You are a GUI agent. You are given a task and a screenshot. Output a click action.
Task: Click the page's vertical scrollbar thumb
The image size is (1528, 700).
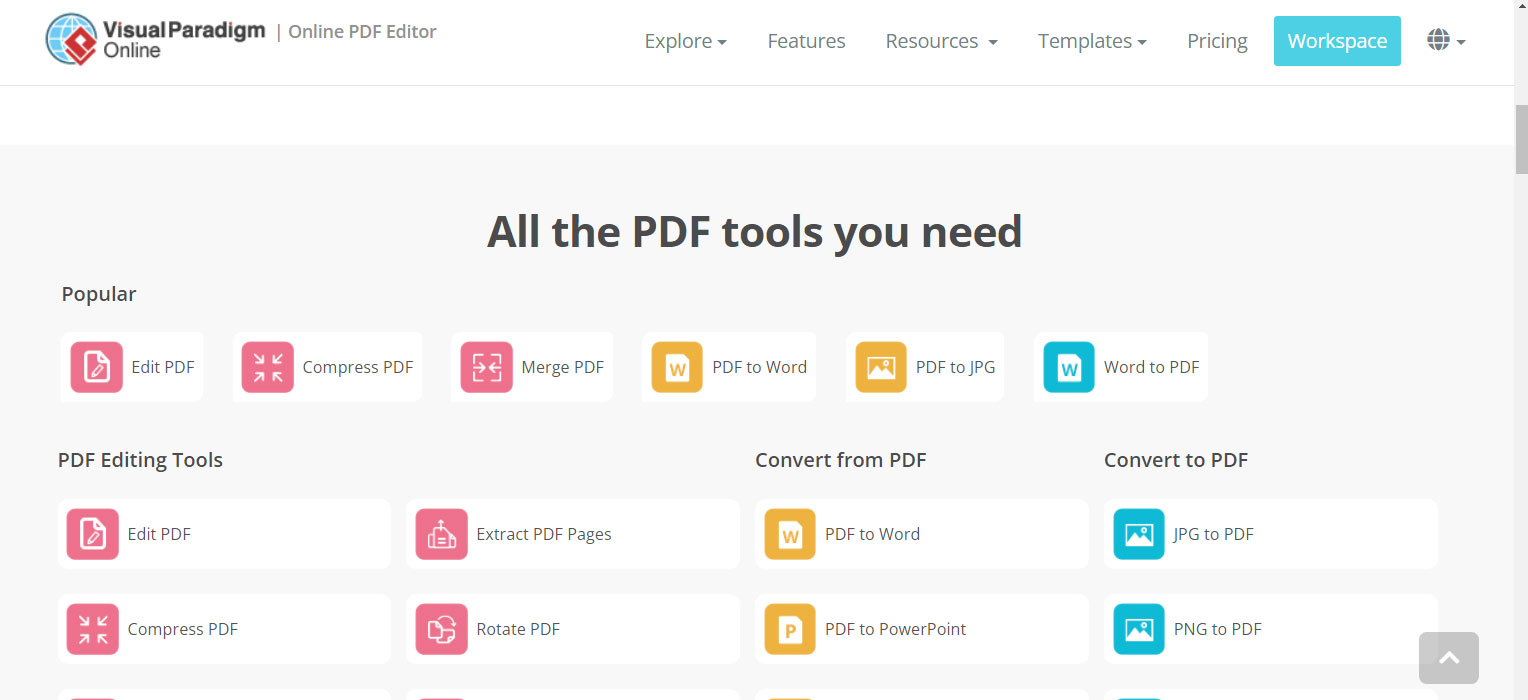(x=1521, y=138)
